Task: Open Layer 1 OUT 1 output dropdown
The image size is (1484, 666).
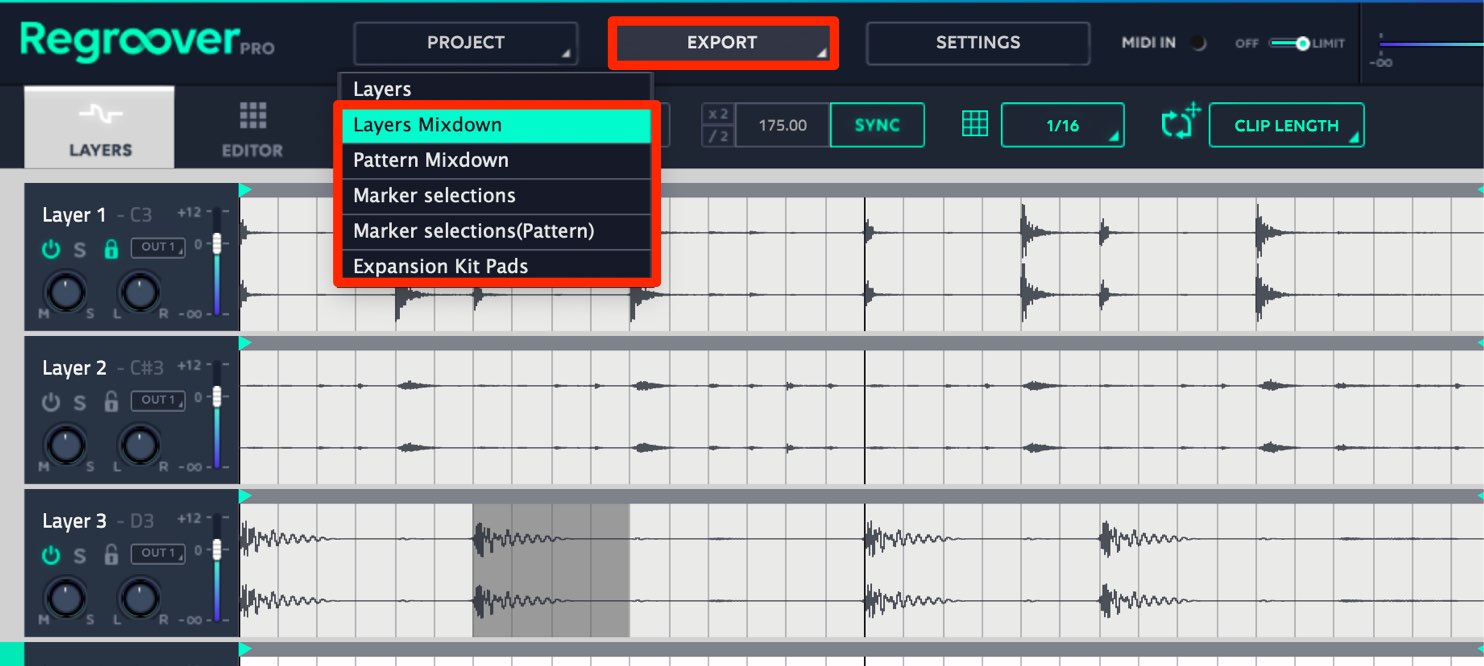Action: [x=157, y=247]
